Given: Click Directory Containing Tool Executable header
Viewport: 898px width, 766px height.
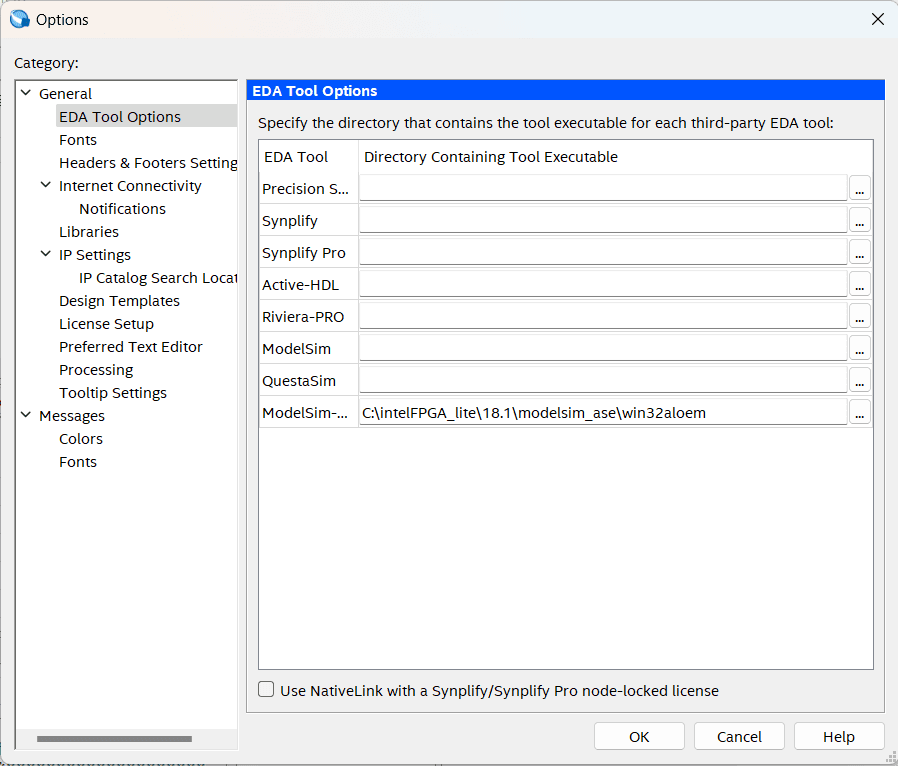Looking at the screenshot, I should pos(616,157).
